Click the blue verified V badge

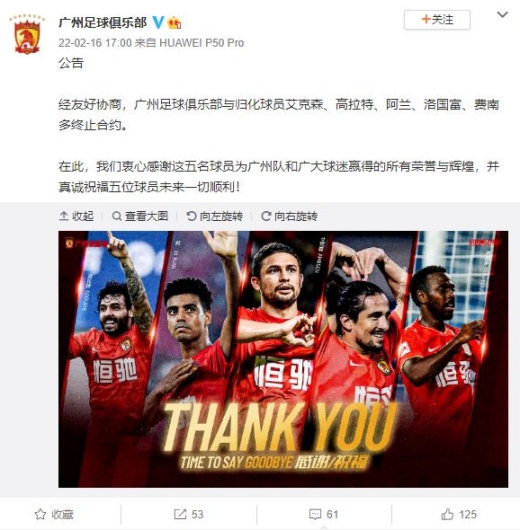tap(158, 22)
